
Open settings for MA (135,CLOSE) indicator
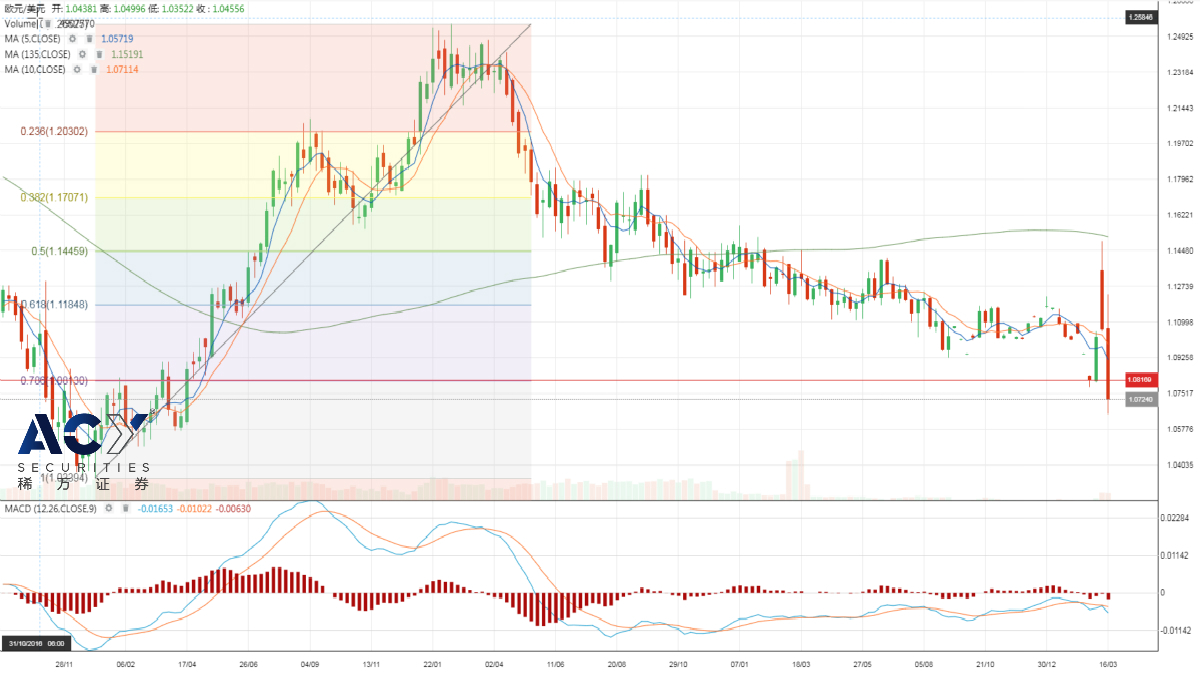[80, 54]
